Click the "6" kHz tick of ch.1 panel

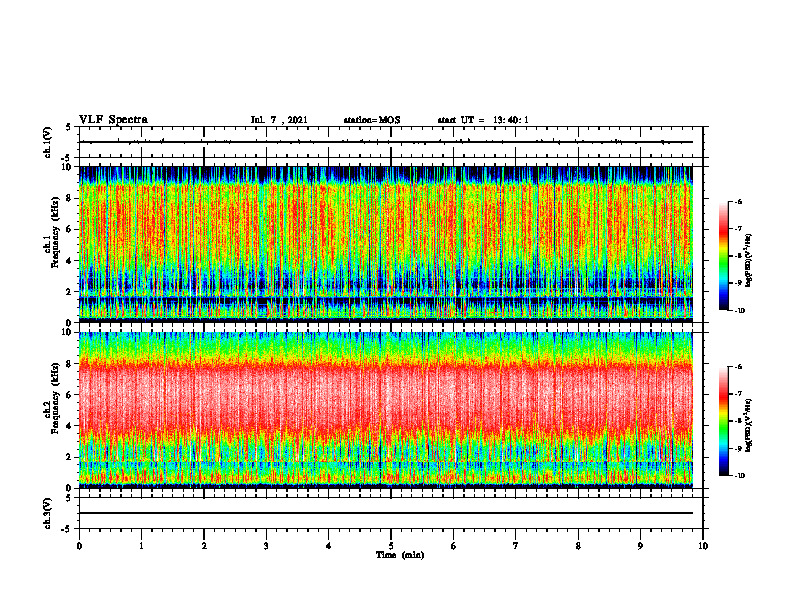coord(70,229)
